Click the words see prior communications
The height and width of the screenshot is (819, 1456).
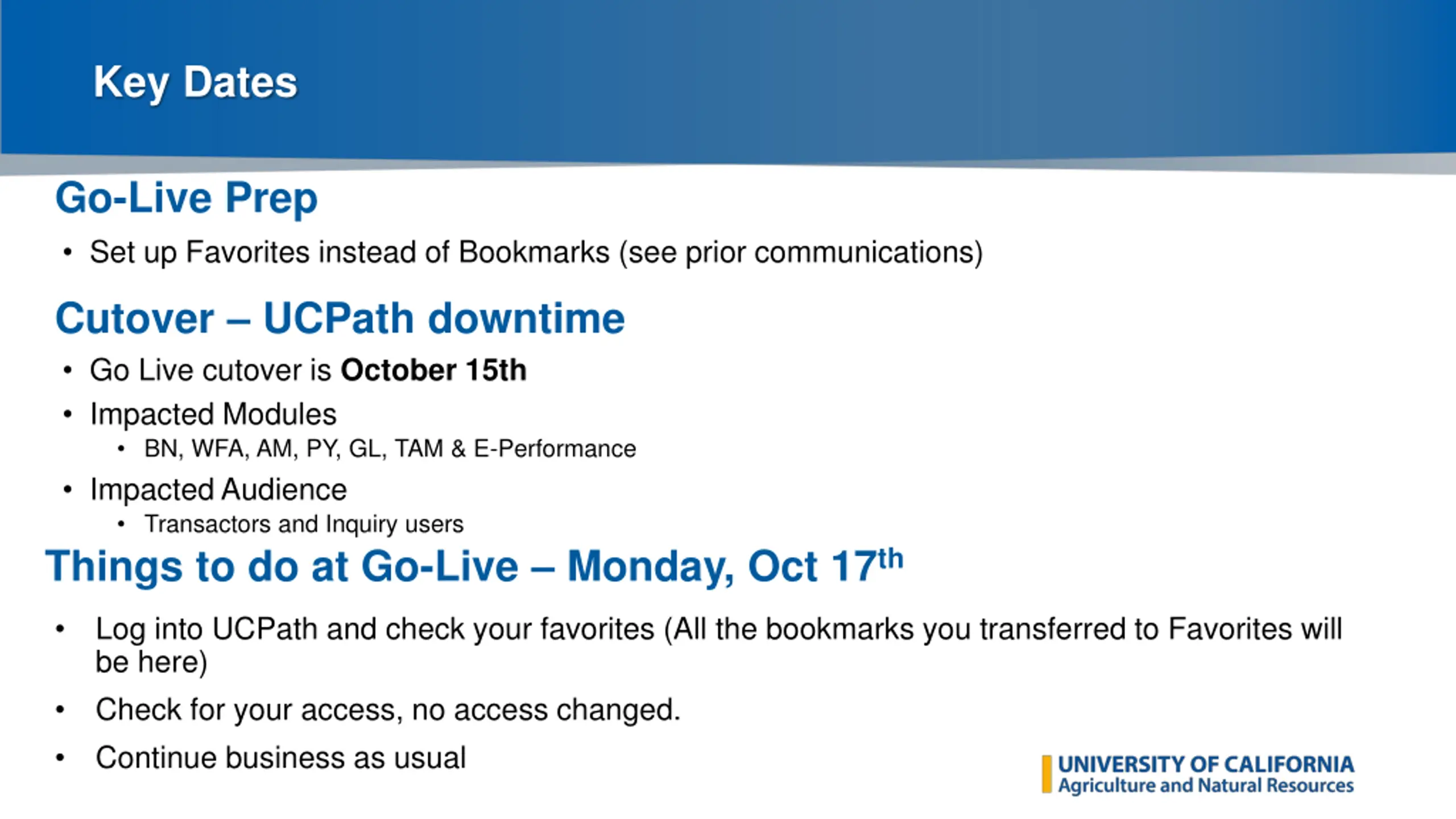click(801, 252)
